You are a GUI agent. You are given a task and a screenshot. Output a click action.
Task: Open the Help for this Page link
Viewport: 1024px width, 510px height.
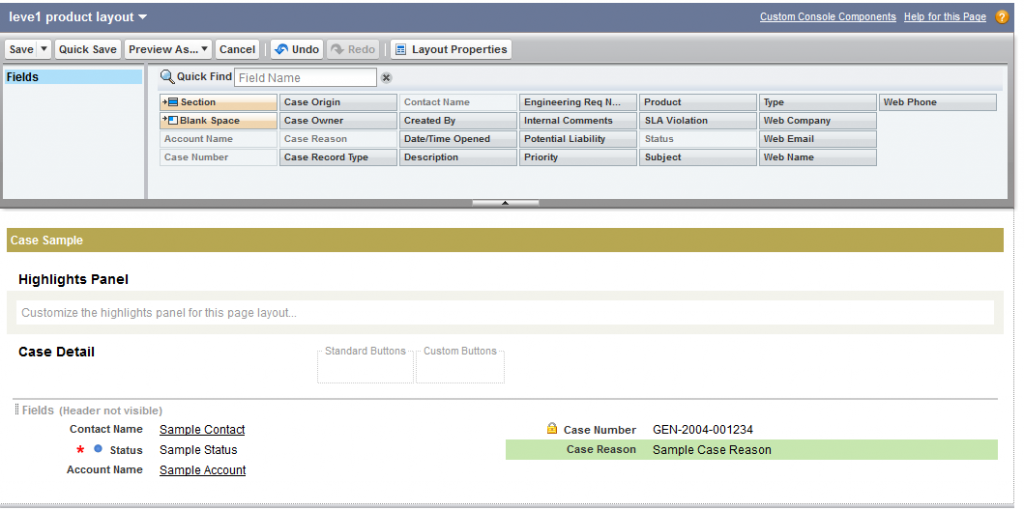pos(944,17)
